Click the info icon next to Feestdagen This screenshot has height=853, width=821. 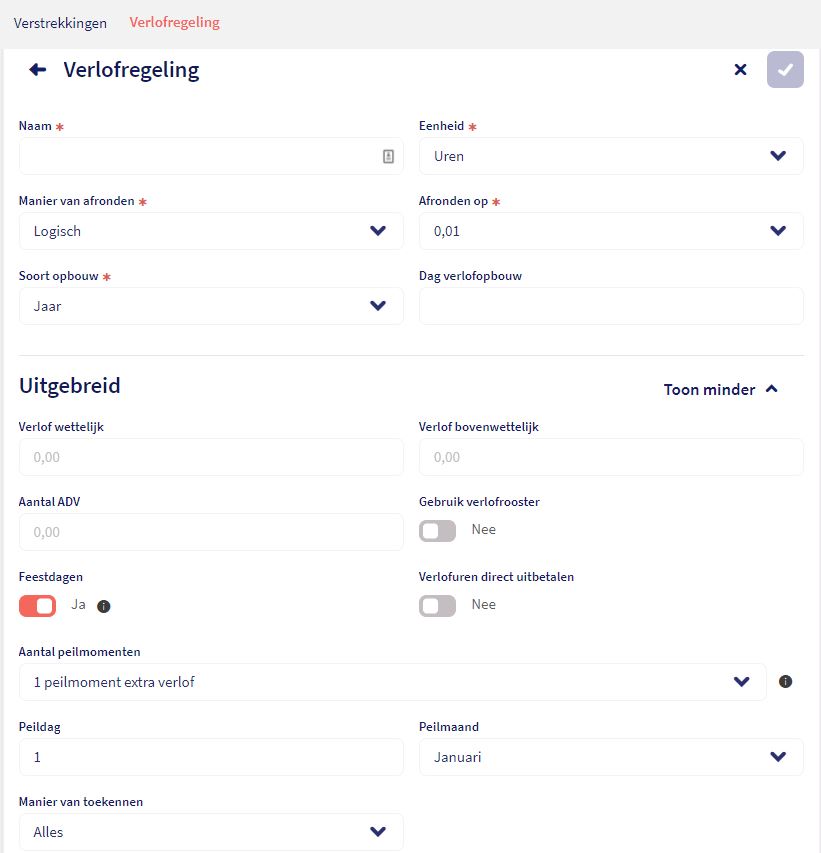103,606
